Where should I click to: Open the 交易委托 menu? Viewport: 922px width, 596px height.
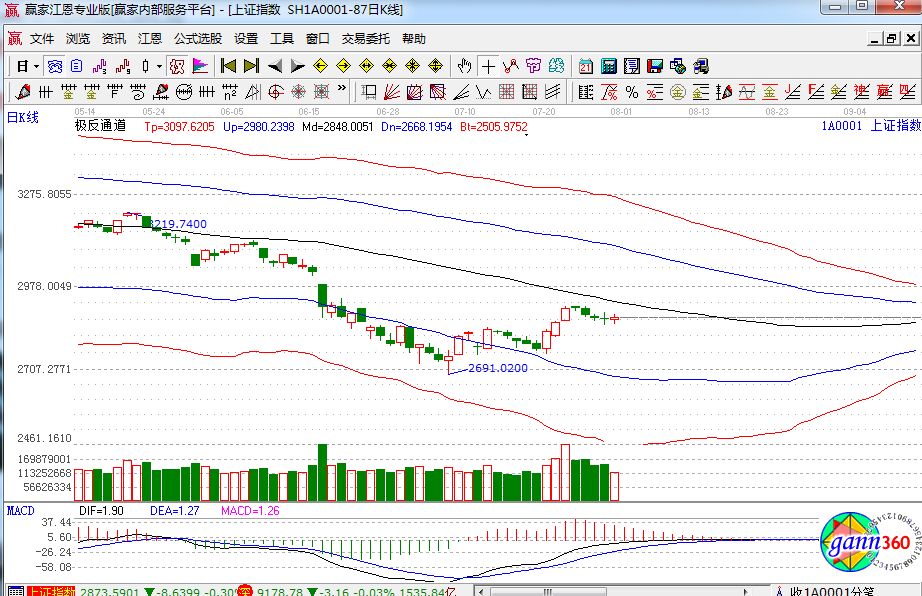[x=366, y=39]
